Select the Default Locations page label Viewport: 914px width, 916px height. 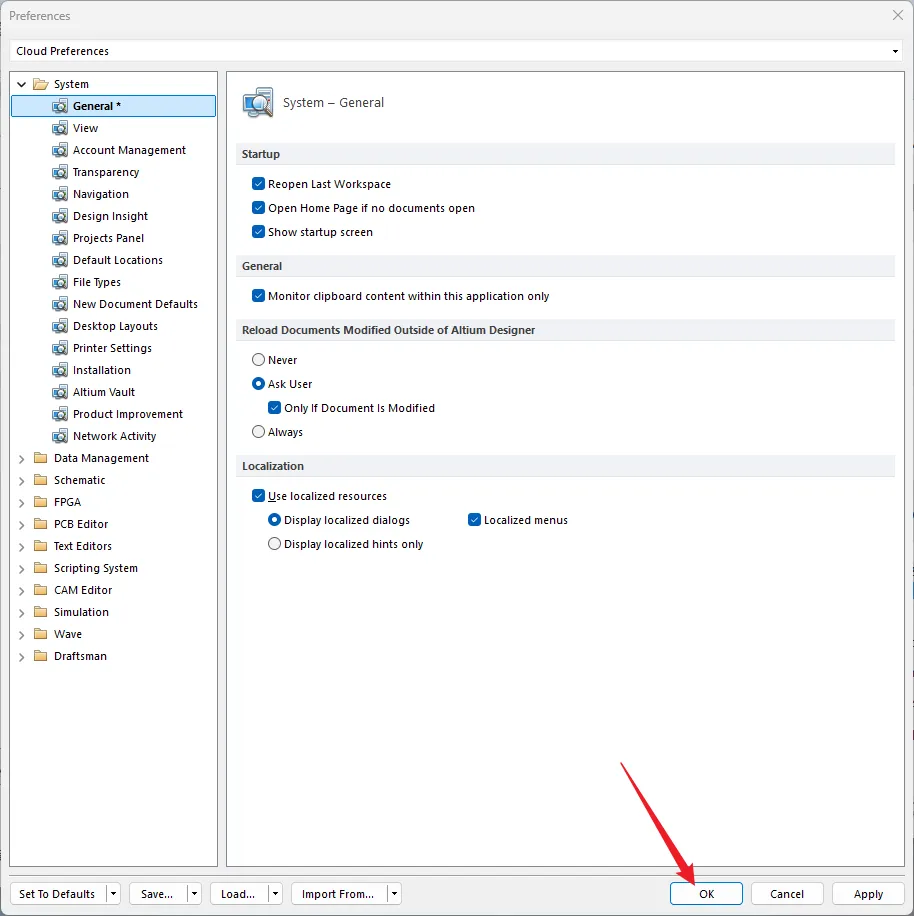click(117, 260)
